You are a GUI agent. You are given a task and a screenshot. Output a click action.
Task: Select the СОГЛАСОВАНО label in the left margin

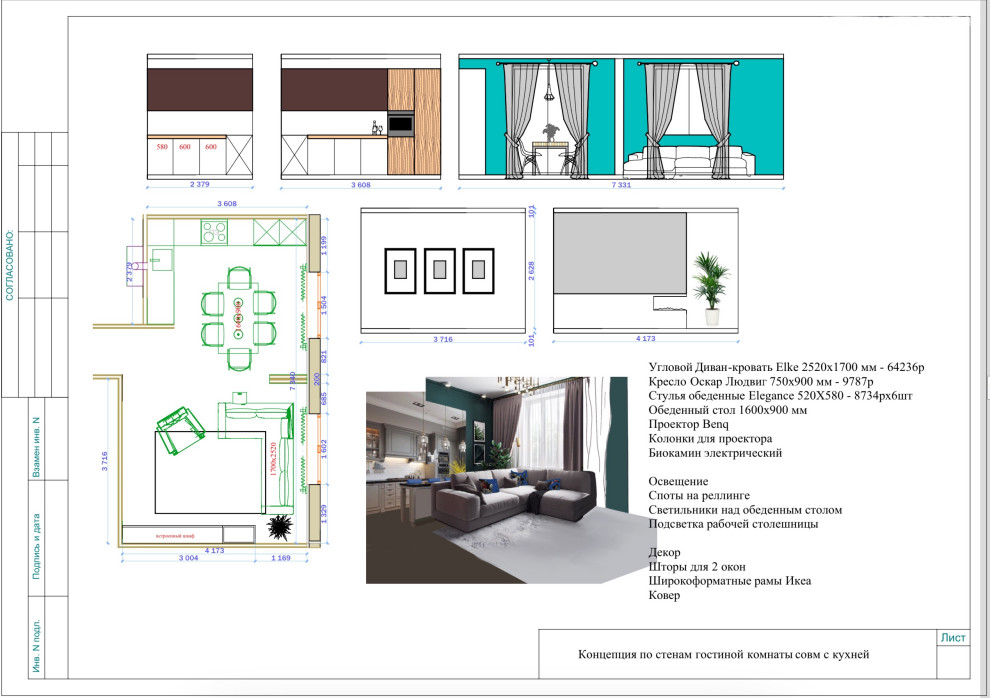(11, 265)
